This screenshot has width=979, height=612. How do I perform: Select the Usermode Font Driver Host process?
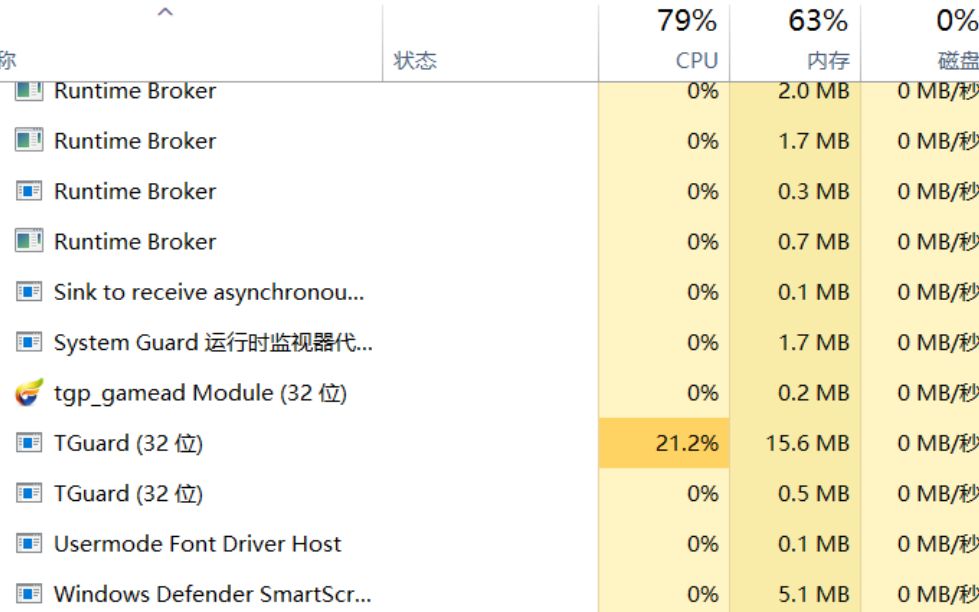(x=197, y=544)
